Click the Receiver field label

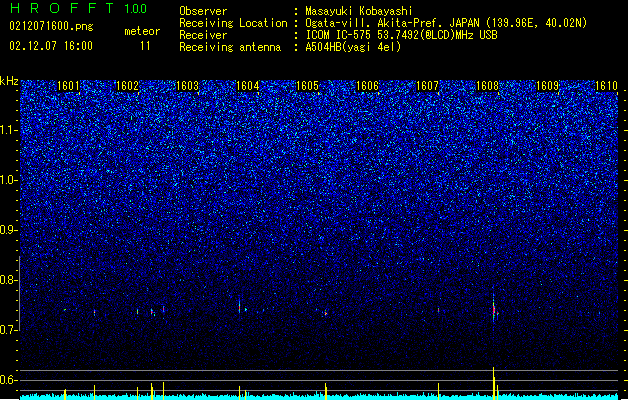203,35
